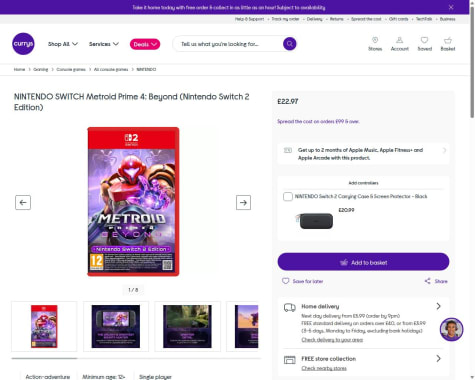Open Gift cards top link
This screenshot has height=380, width=475.
[x=398, y=19]
